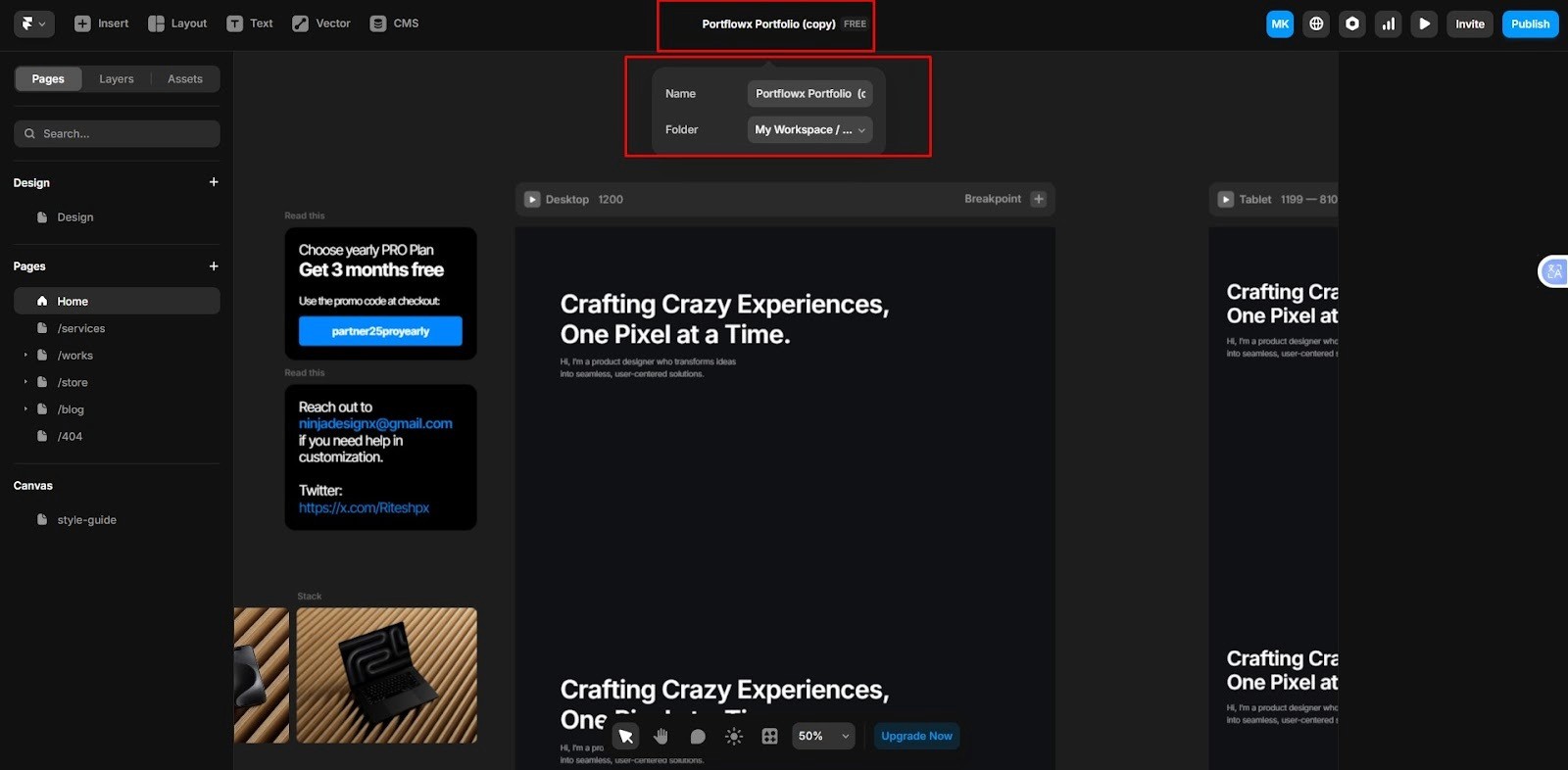Open the Vector tool
The height and width of the screenshot is (770, 1568).
[x=321, y=24]
